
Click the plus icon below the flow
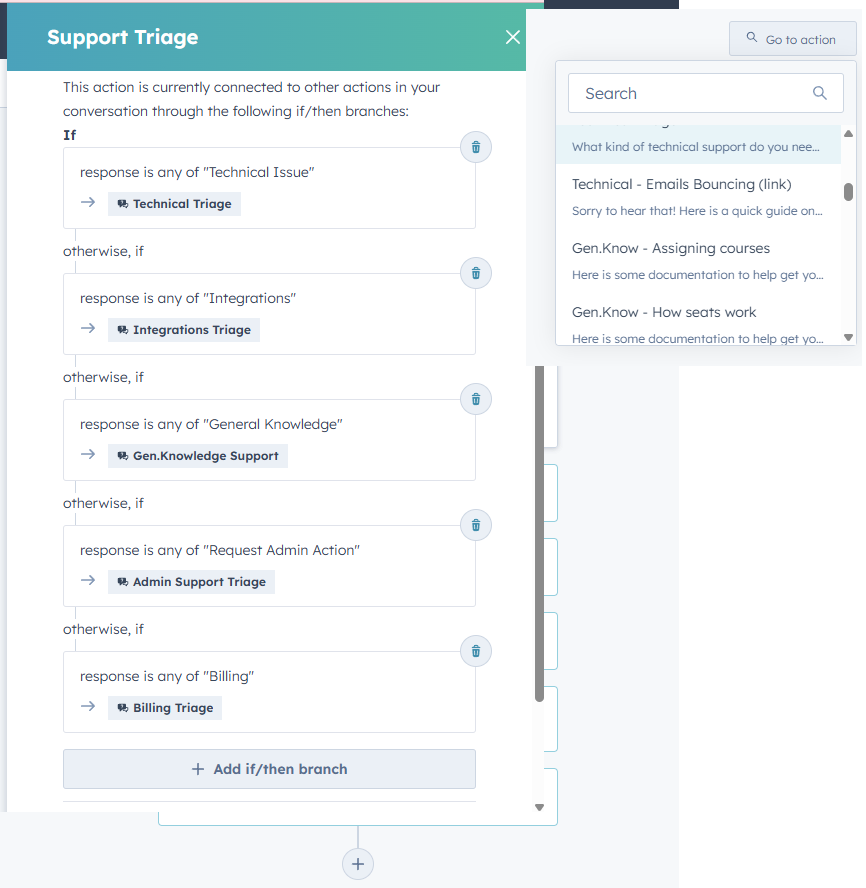pyautogui.click(x=358, y=864)
